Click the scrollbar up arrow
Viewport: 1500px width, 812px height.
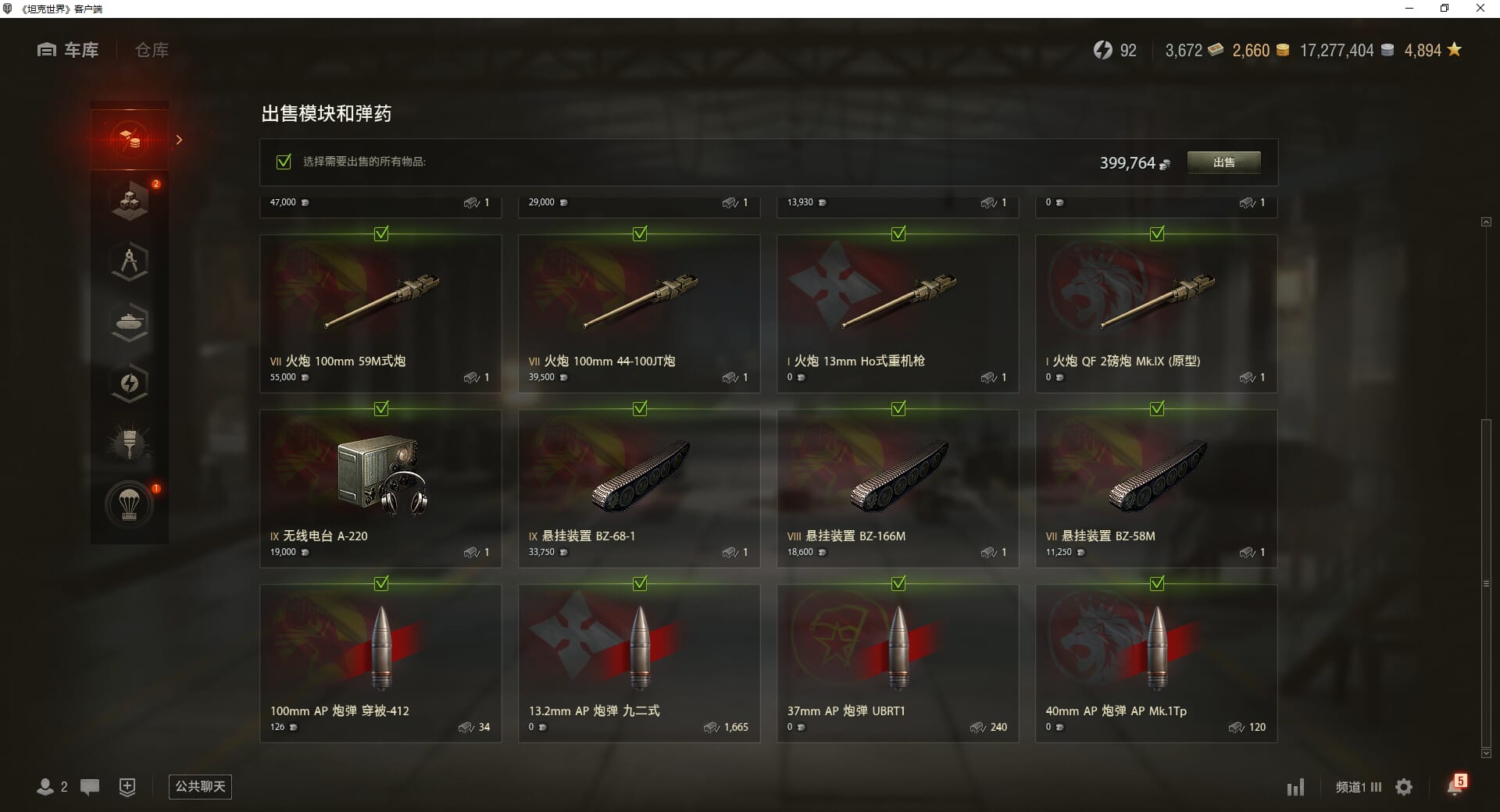pos(1486,223)
